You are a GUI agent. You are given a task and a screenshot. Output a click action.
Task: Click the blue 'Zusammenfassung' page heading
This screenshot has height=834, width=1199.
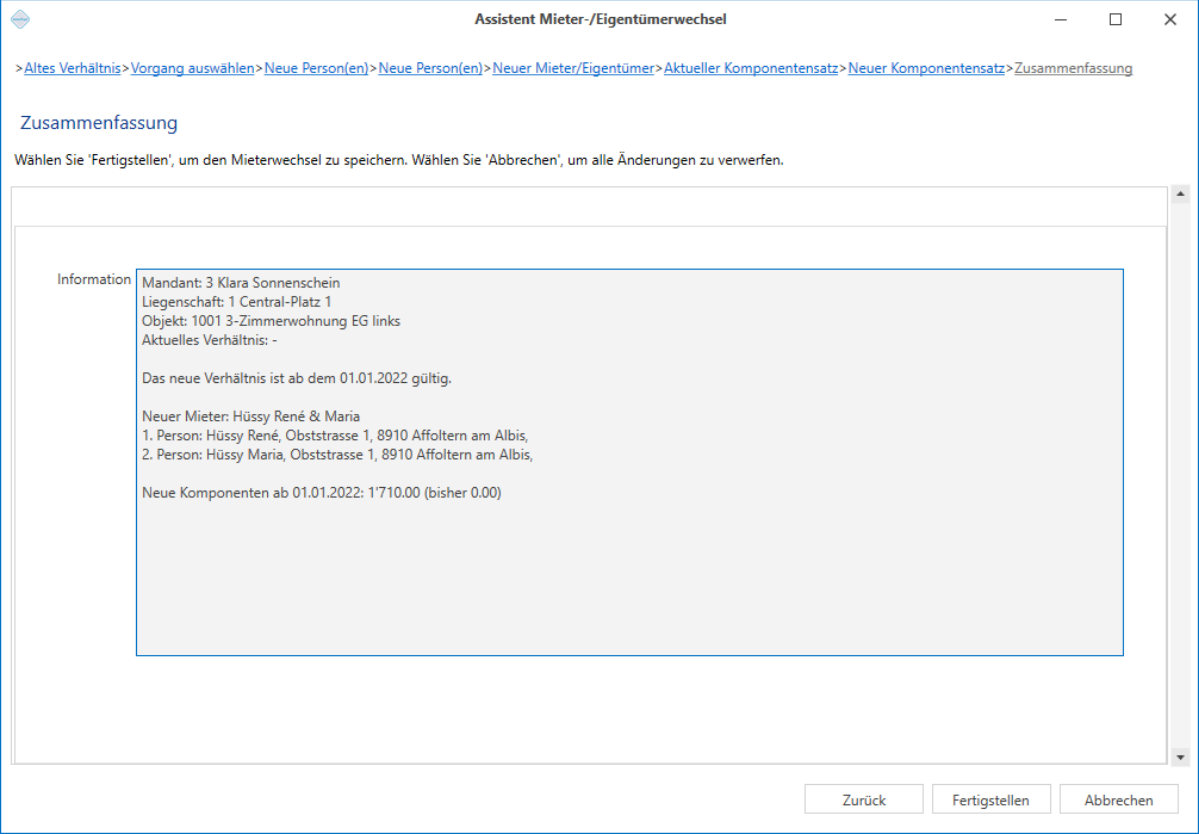tap(99, 122)
